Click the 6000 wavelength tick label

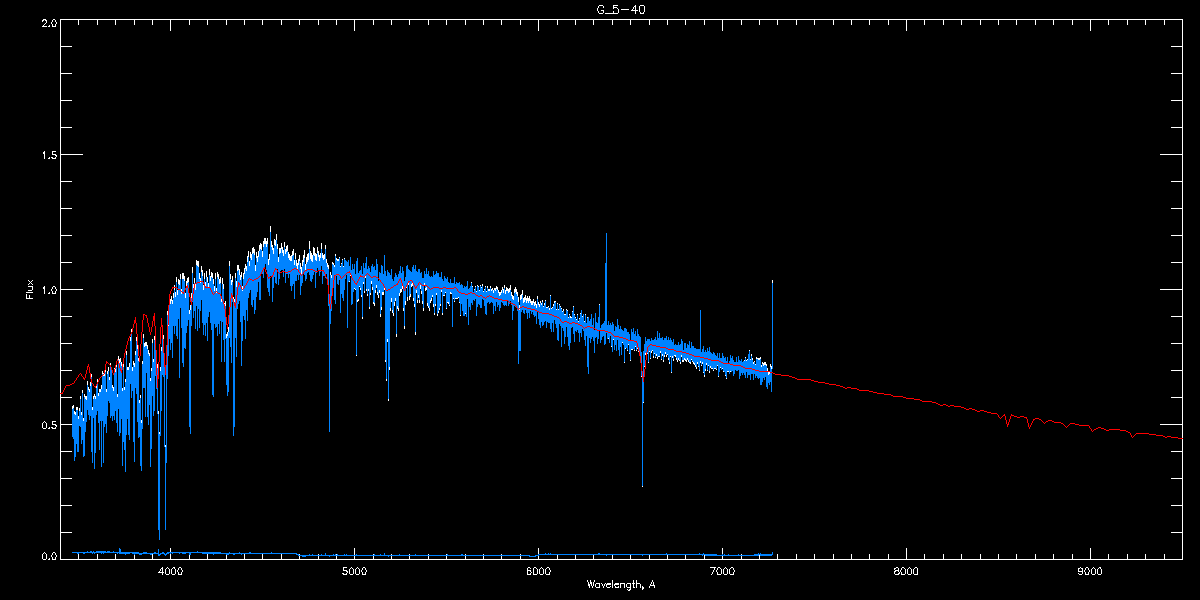[x=538, y=571]
